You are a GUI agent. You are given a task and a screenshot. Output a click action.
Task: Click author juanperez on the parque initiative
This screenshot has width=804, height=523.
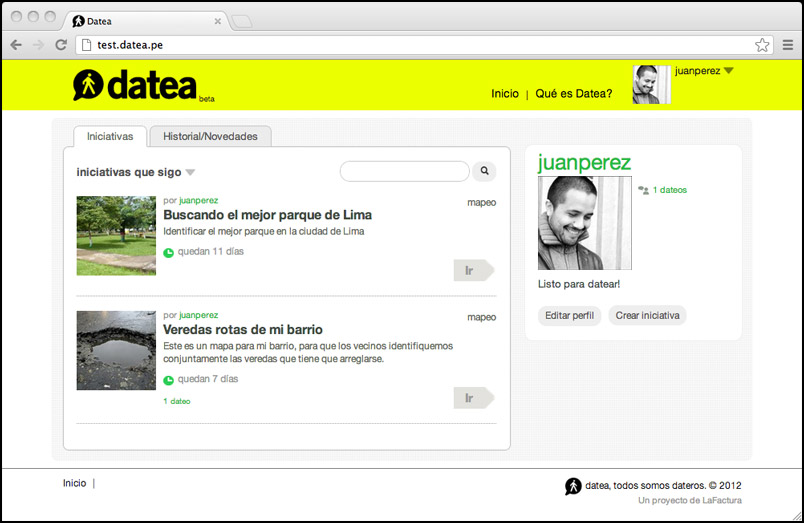coord(198,200)
